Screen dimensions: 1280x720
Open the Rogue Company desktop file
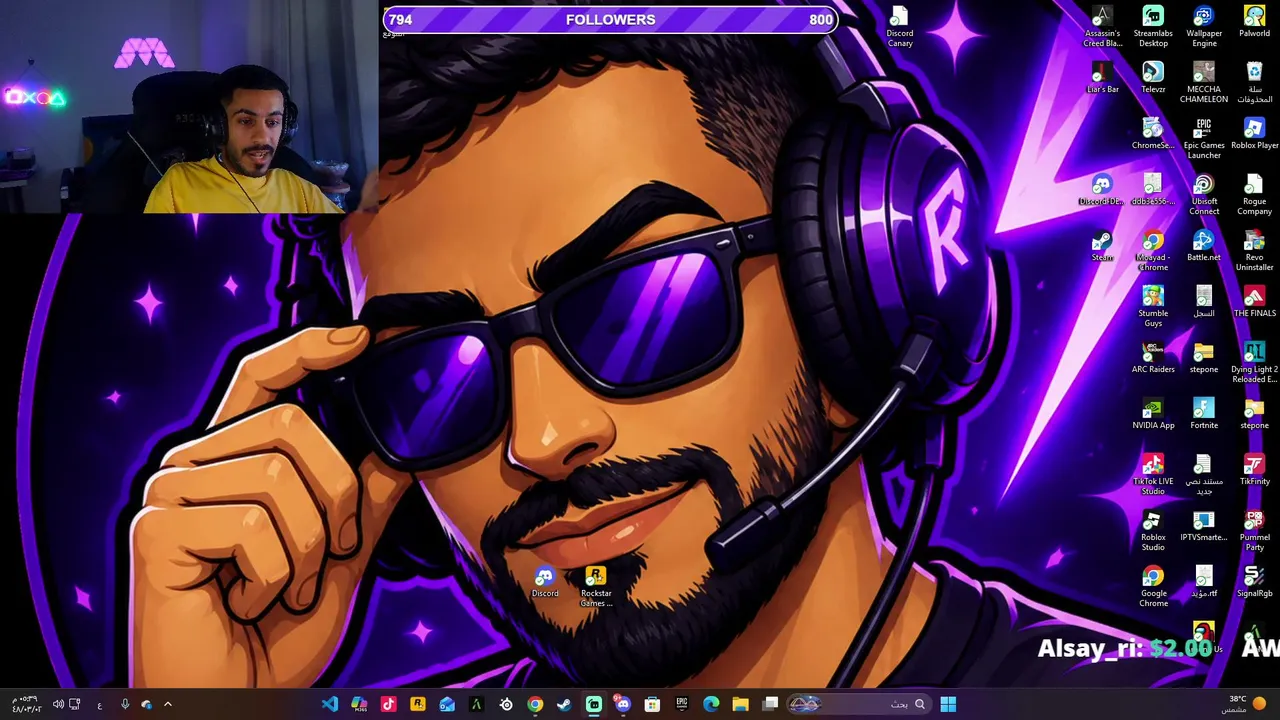[x=1254, y=195]
